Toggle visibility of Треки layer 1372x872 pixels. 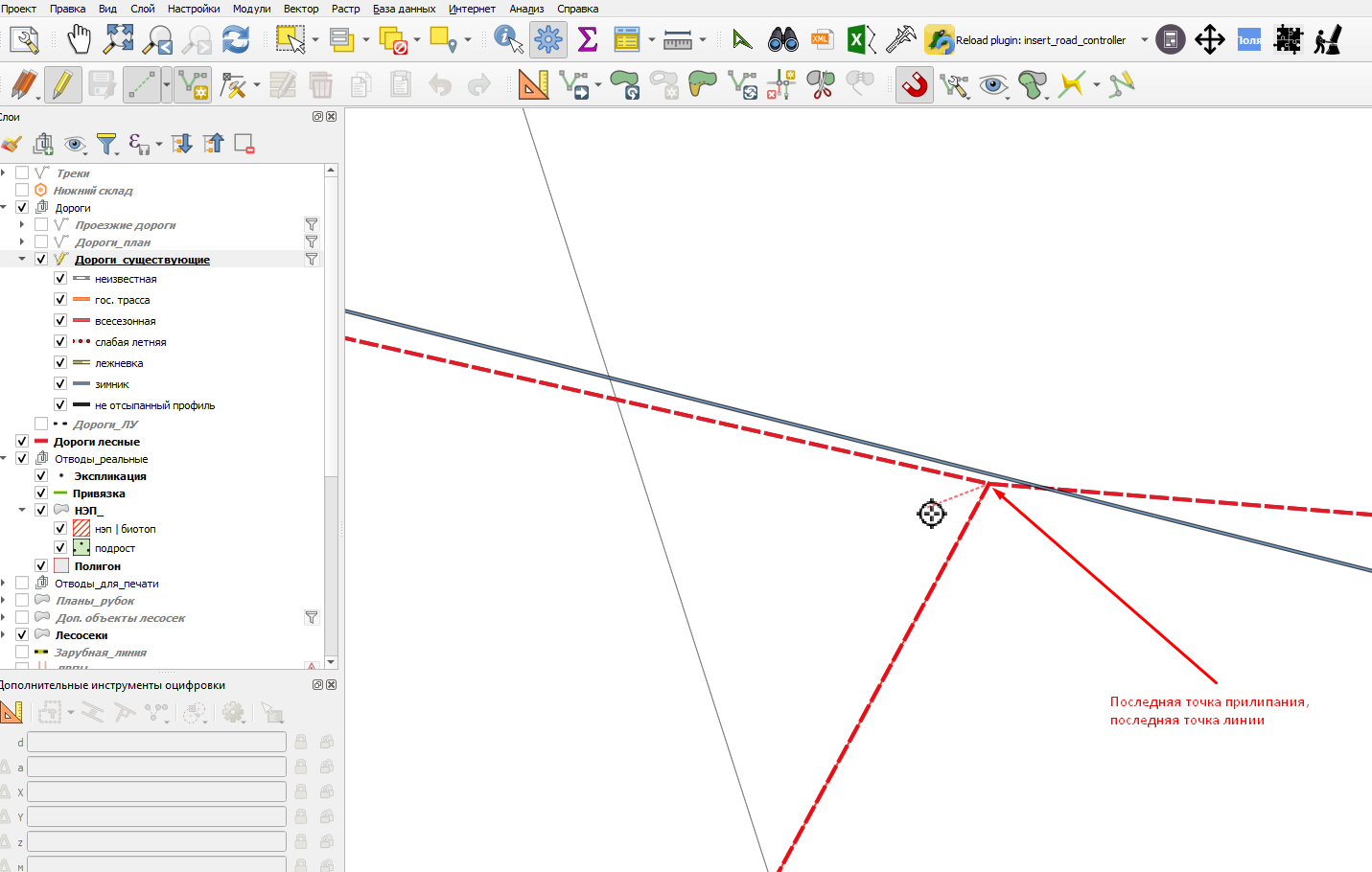pyautogui.click(x=22, y=172)
